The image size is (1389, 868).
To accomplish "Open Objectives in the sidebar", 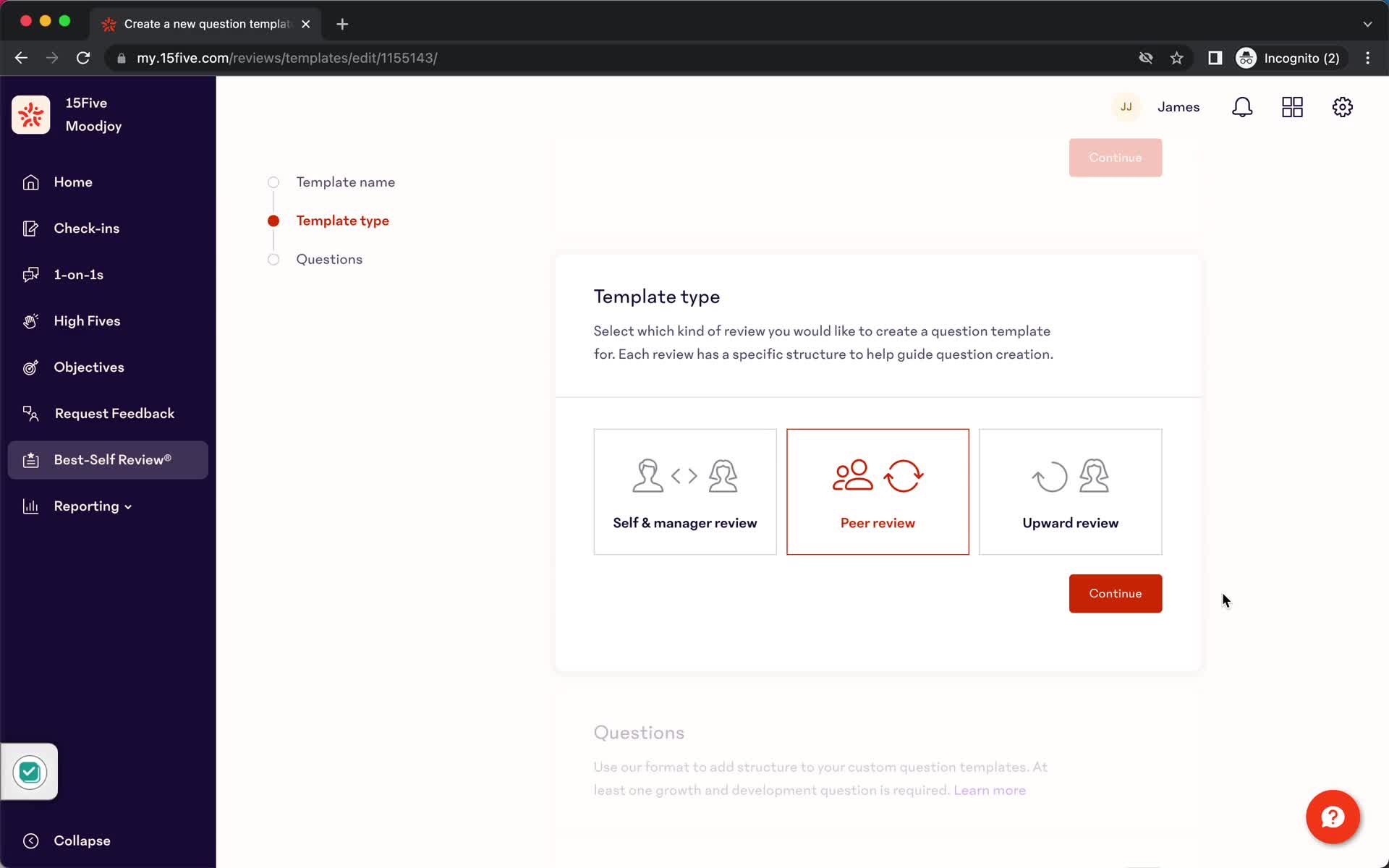I will (x=89, y=367).
